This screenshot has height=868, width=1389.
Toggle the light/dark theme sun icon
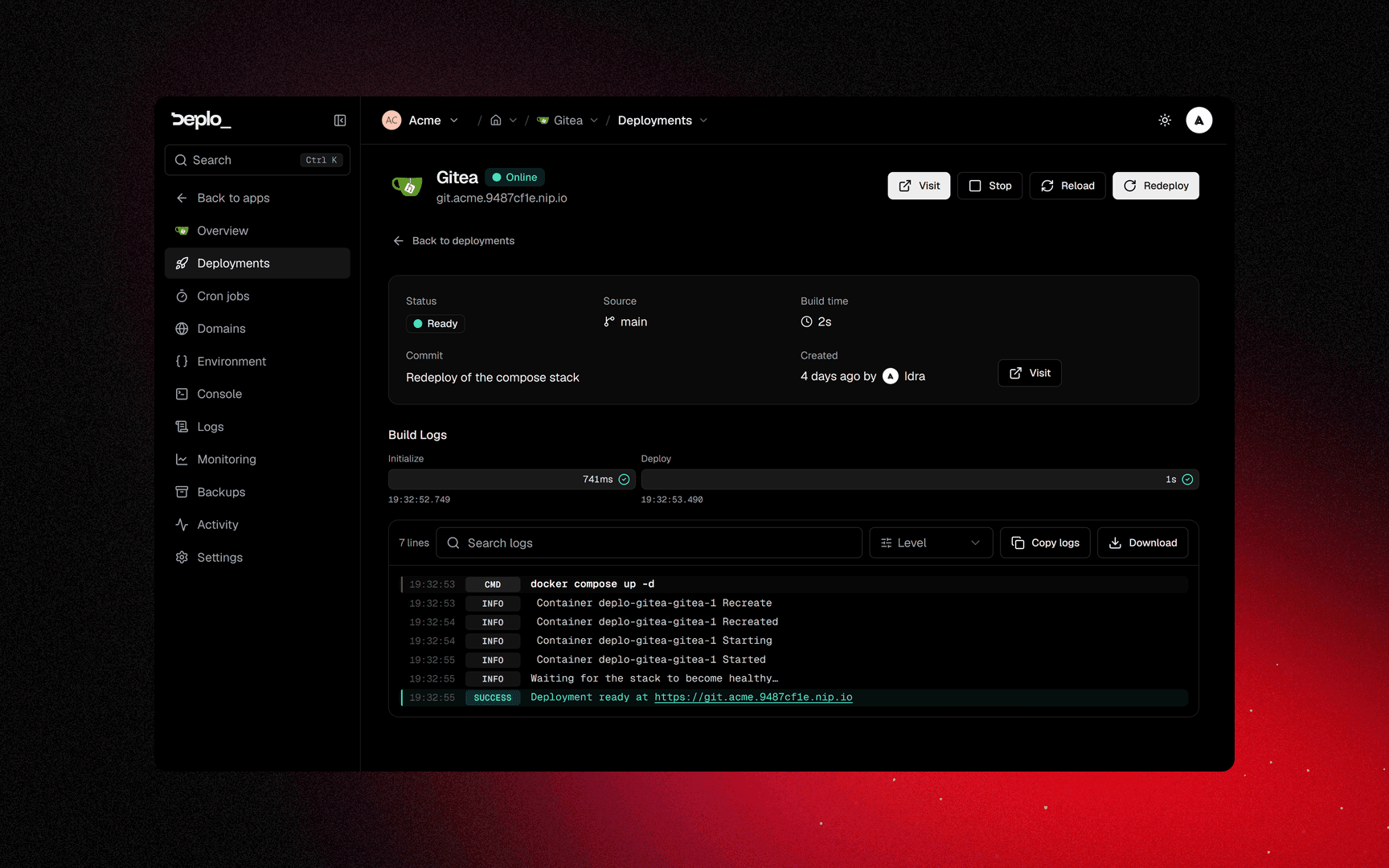pos(1165,121)
